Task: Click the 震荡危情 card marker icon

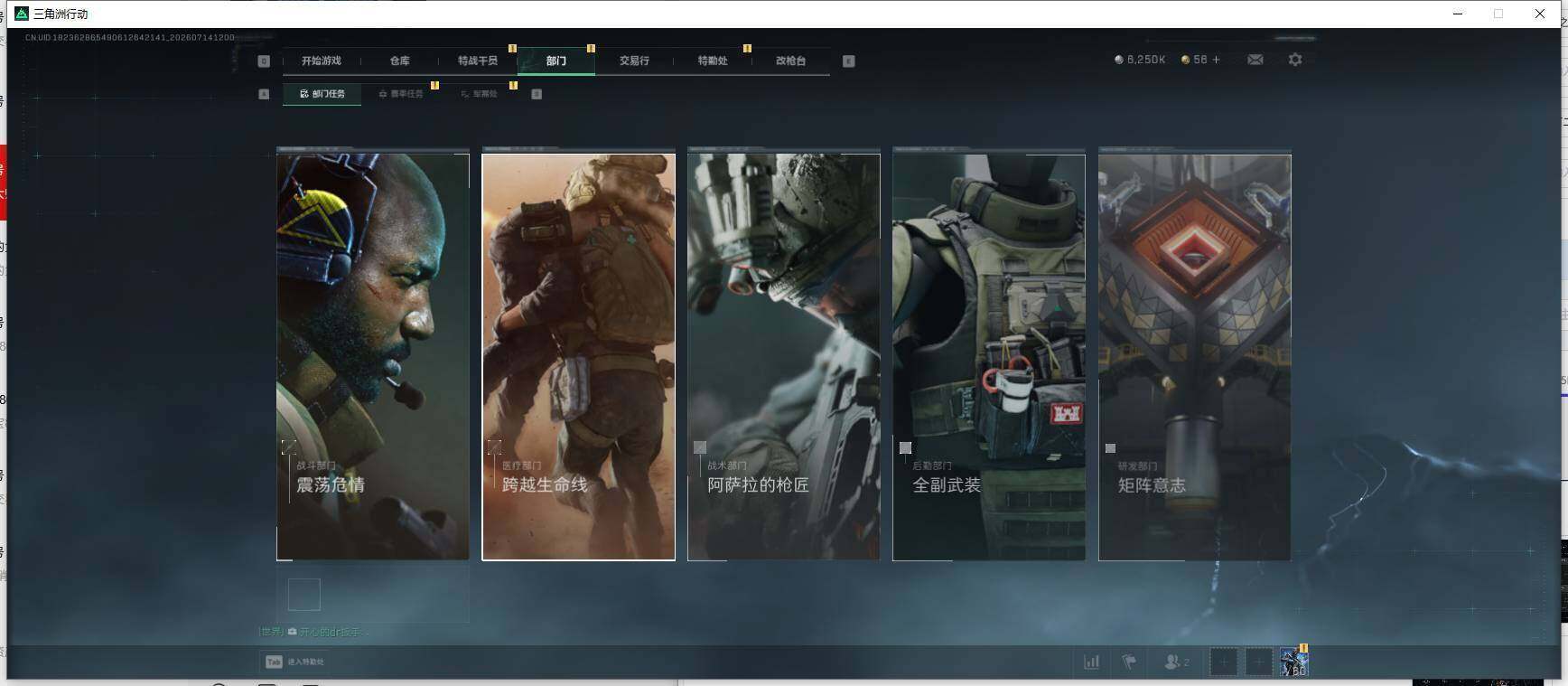Action: (289, 447)
